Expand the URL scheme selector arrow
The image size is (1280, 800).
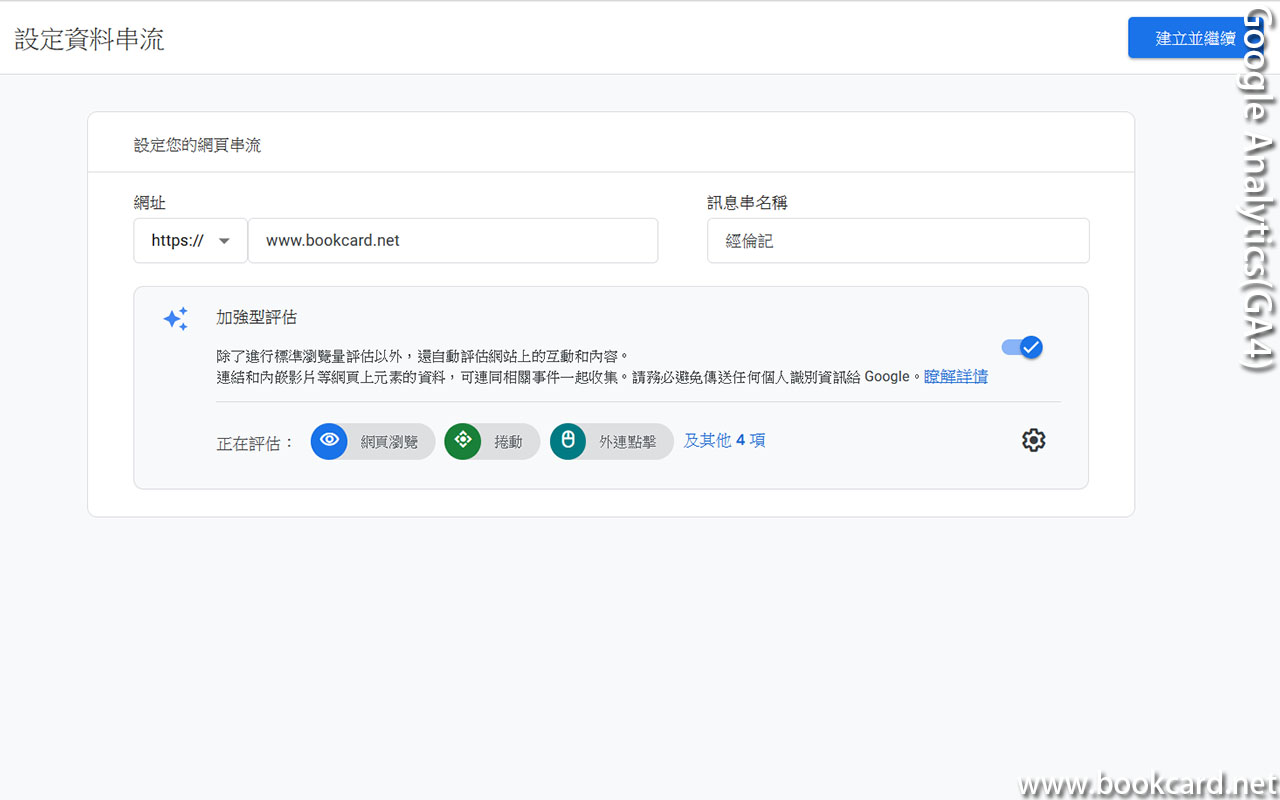point(224,240)
